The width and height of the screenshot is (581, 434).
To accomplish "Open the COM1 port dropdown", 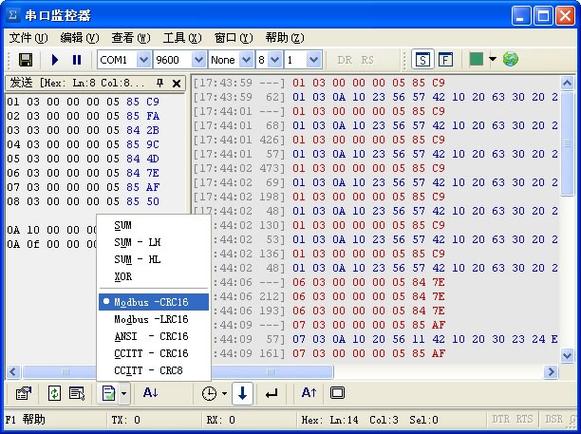I will (x=143, y=60).
